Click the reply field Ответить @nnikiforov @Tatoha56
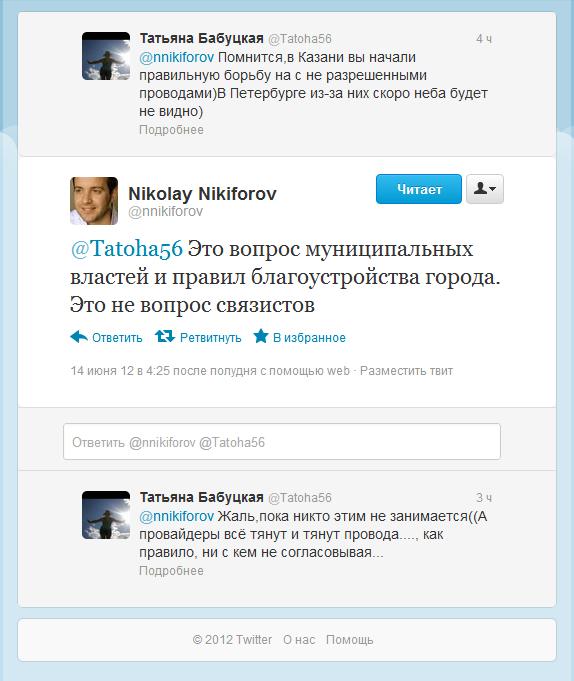This screenshot has width=574, height=681. point(282,442)
